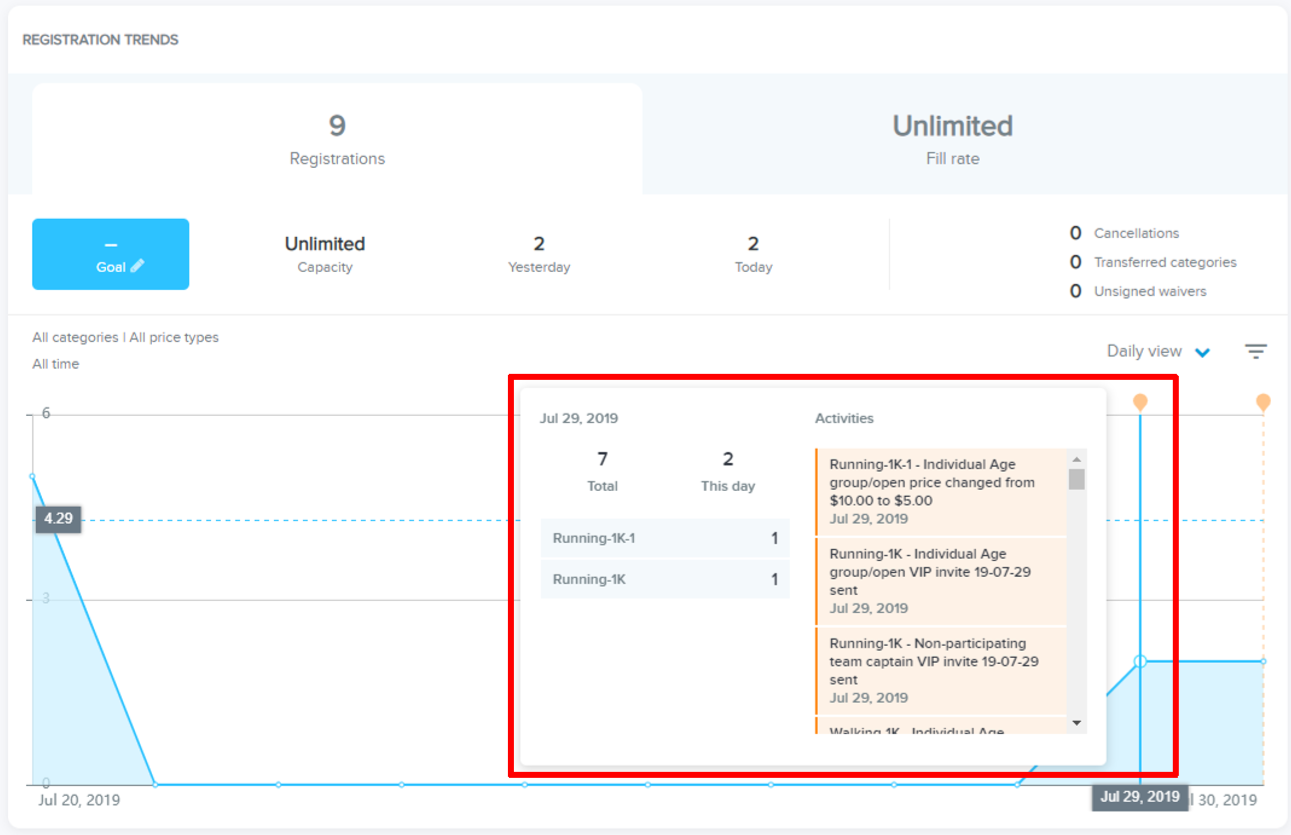1291x835 pixels.
Task: Click the Running-1K-1 category row
Action: point(664,538)
